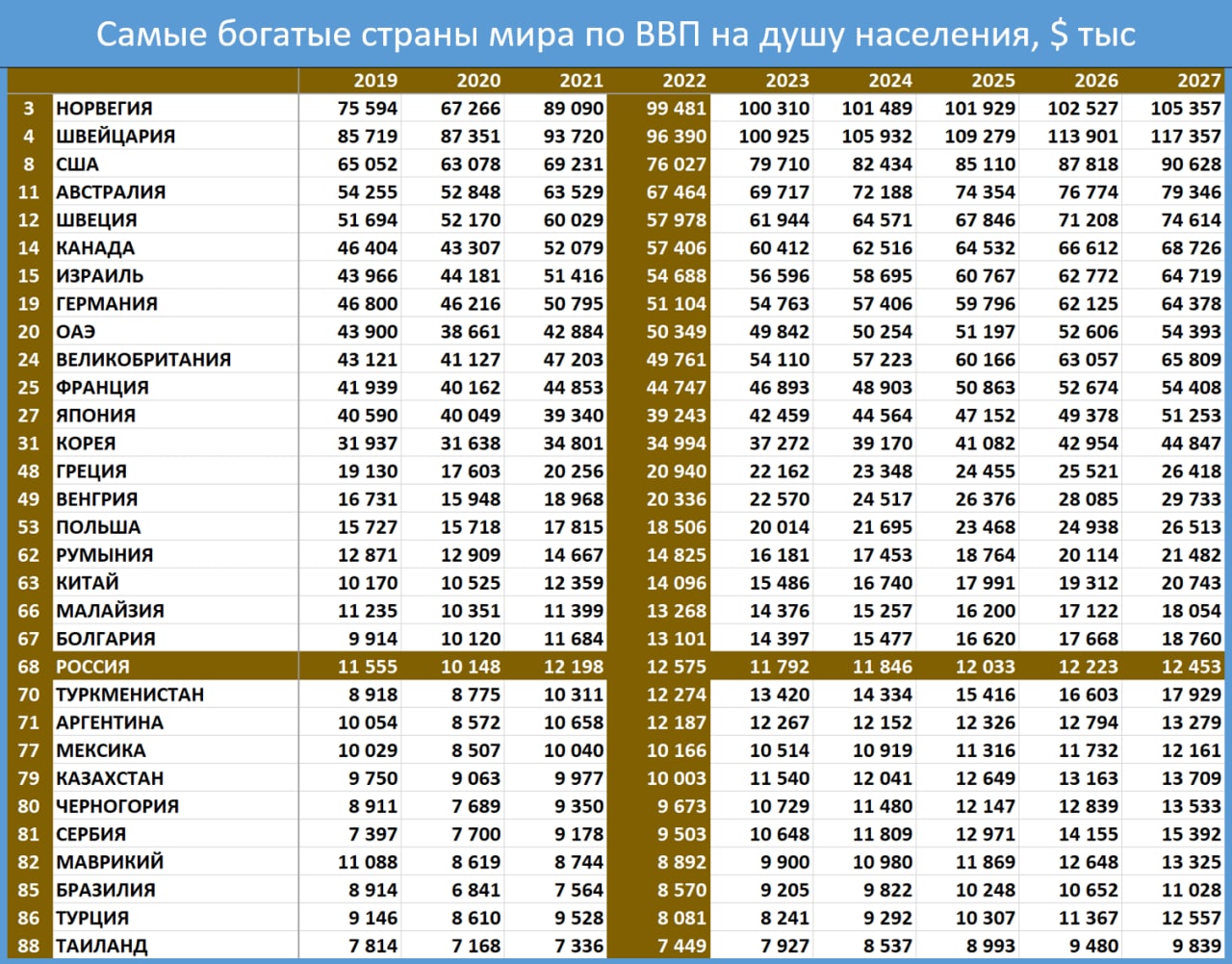Select КАЗАХСТАН country name

(x=110, y=778)
